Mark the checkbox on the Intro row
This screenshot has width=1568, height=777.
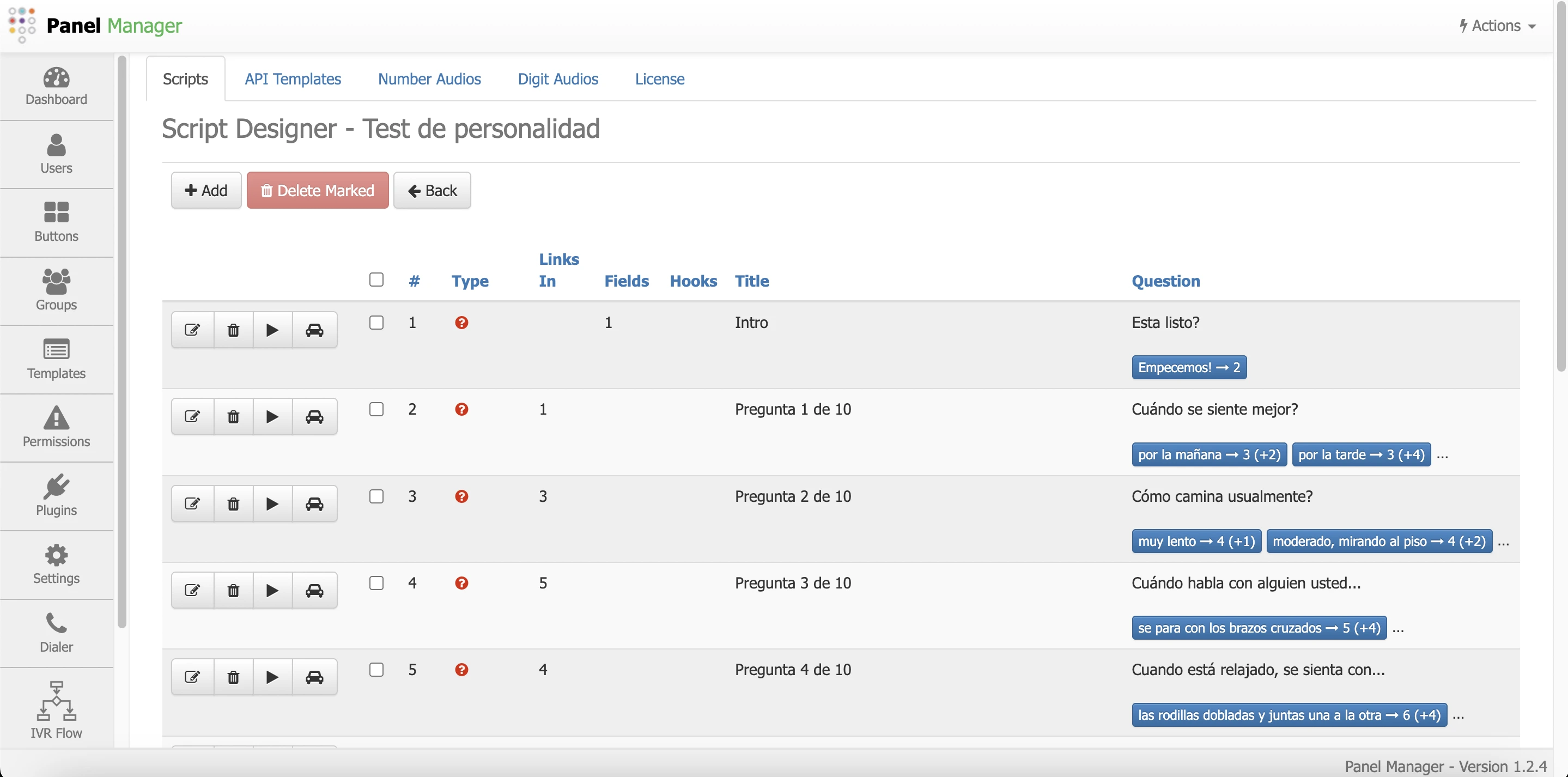(376, 323)
